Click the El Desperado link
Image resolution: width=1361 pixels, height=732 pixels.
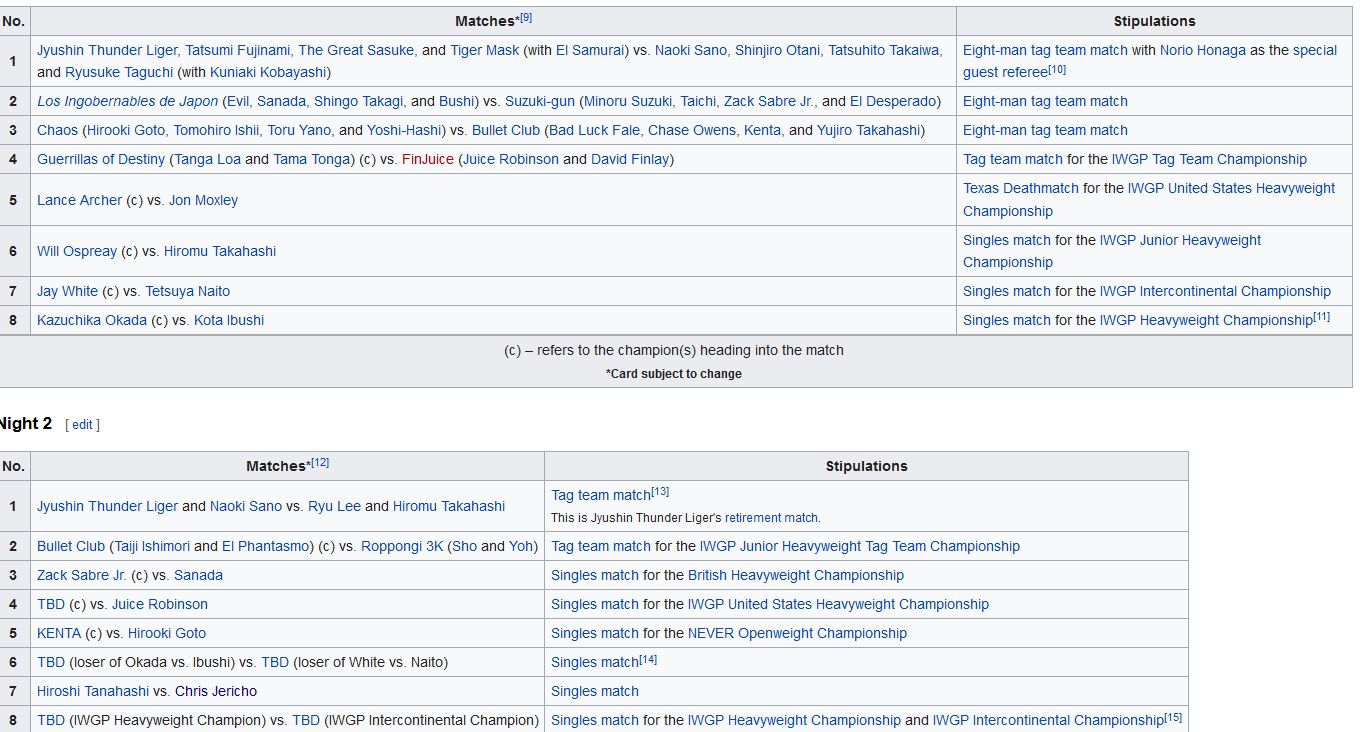893,101
